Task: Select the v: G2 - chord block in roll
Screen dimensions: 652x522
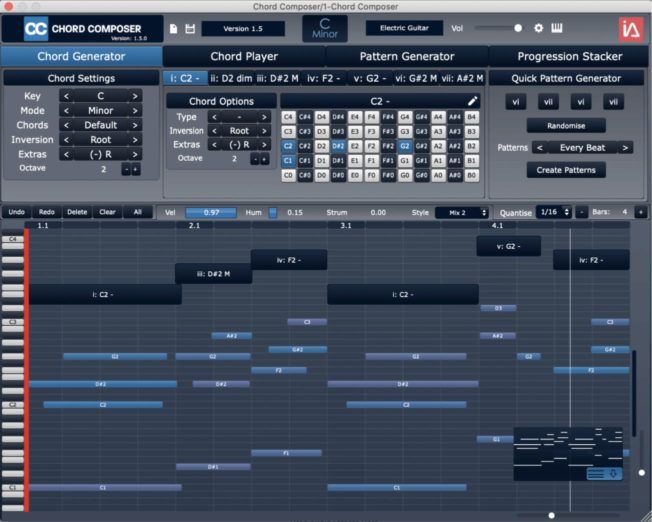Action: pos(509,246)
